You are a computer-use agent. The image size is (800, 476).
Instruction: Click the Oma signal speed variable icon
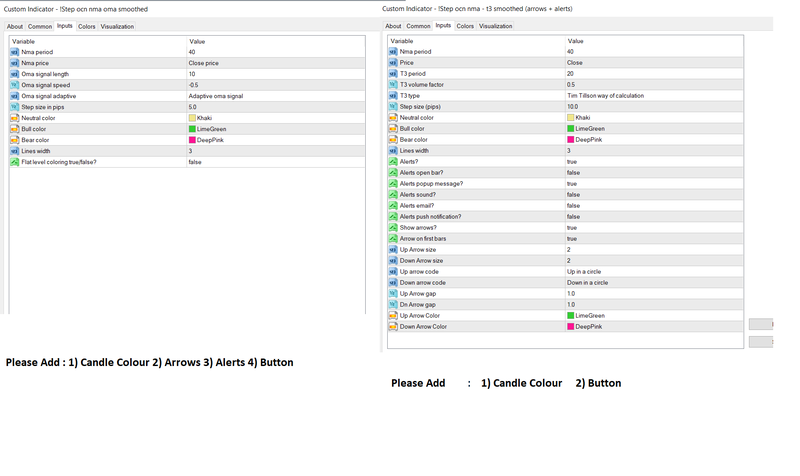(x=14, y=85)
